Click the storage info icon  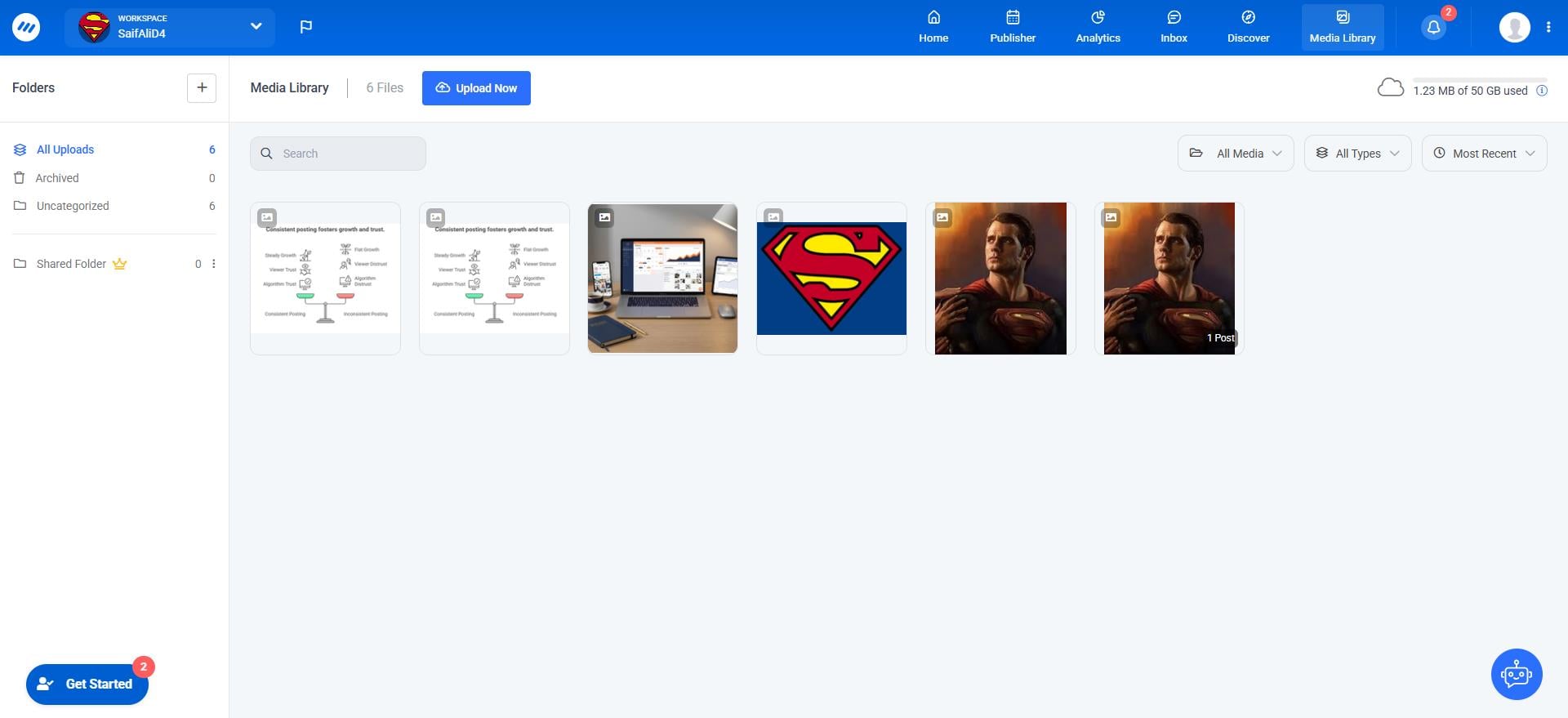1542,91
